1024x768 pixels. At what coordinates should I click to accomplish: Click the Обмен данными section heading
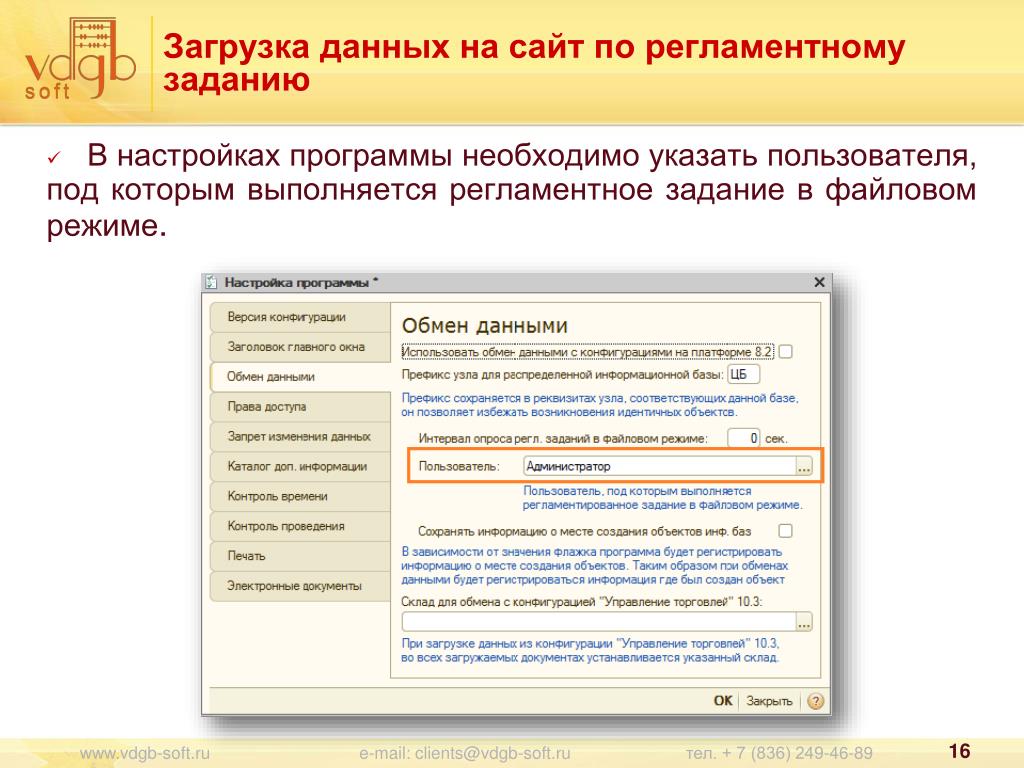(485, 325)
